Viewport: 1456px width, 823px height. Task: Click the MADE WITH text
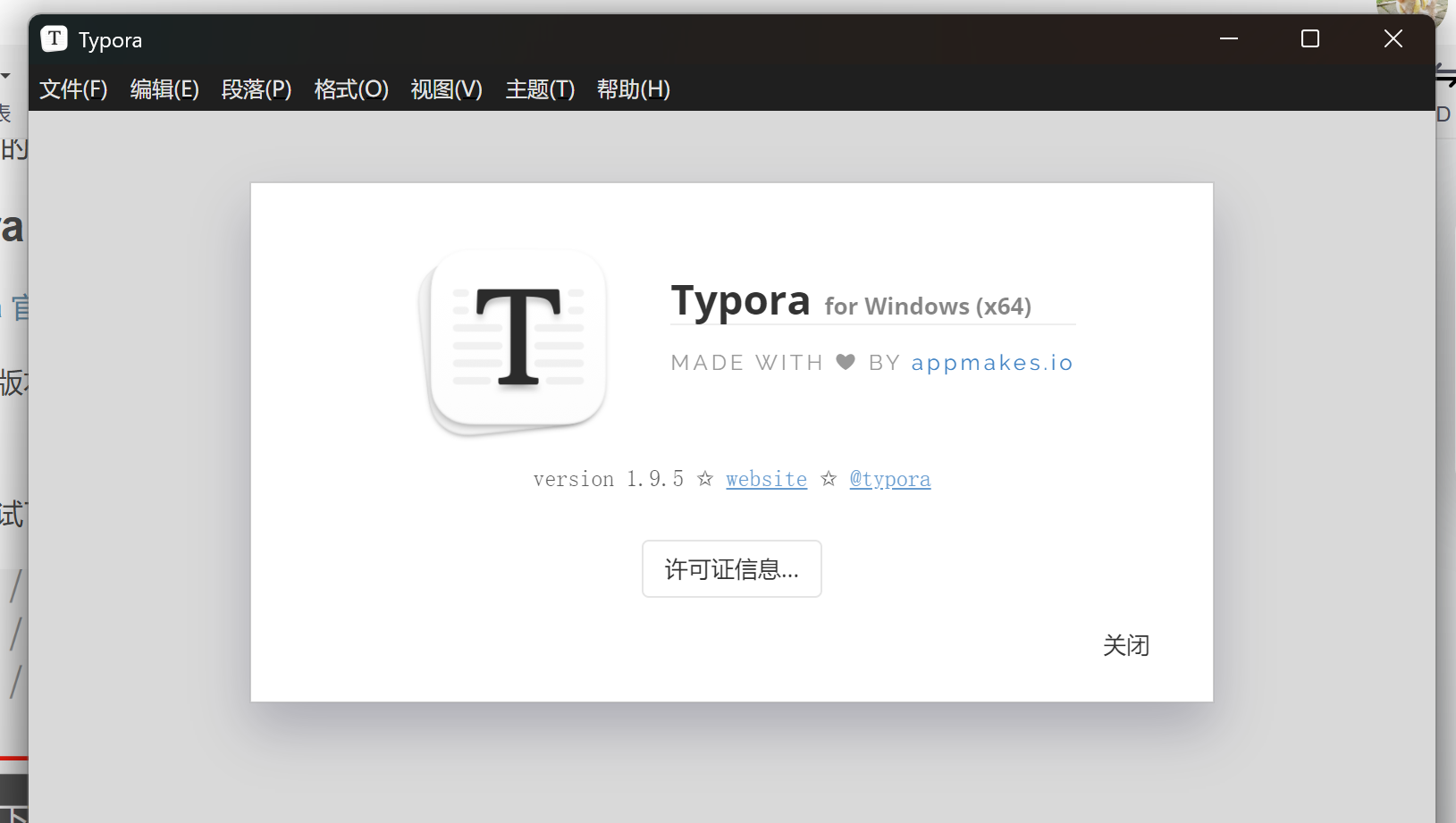[x=747, y=363]
